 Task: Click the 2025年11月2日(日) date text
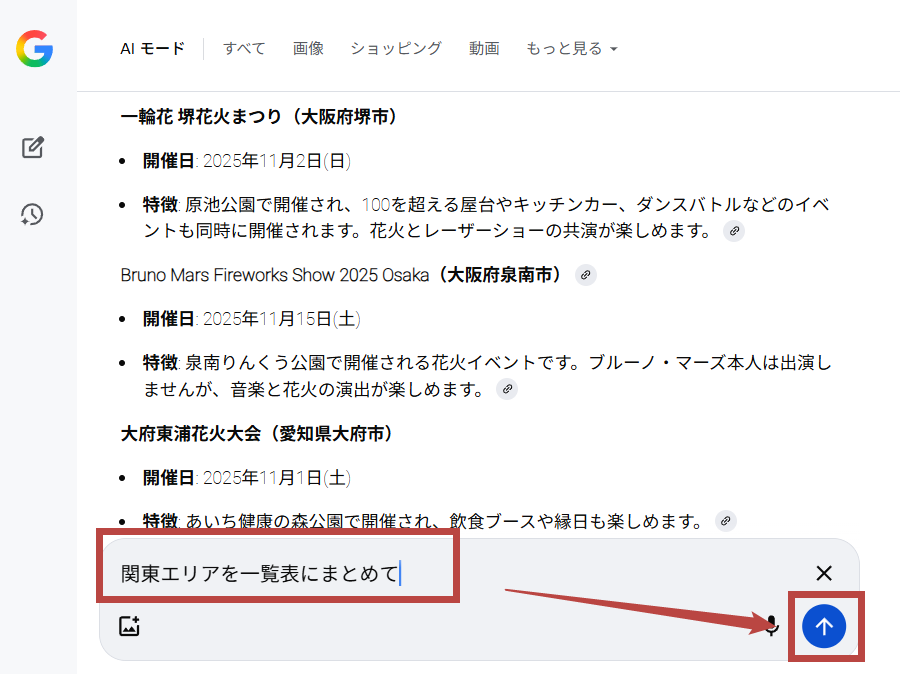point(276,160)
